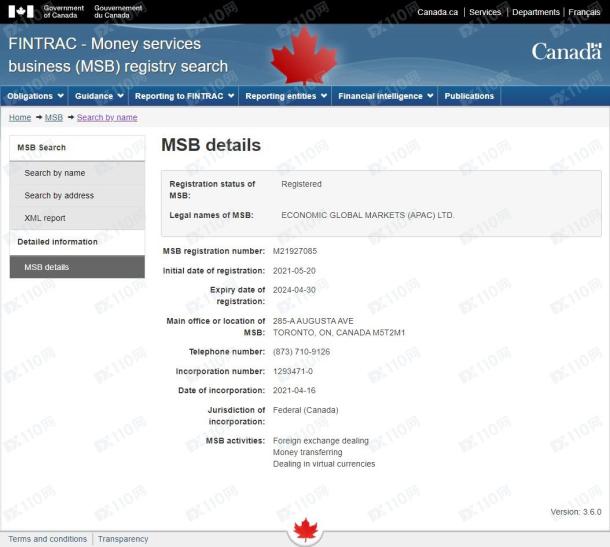Expand the Reporting to FINTRAC dropdown arrow
The image size is (610, 547).
click(x=231, y=96)
